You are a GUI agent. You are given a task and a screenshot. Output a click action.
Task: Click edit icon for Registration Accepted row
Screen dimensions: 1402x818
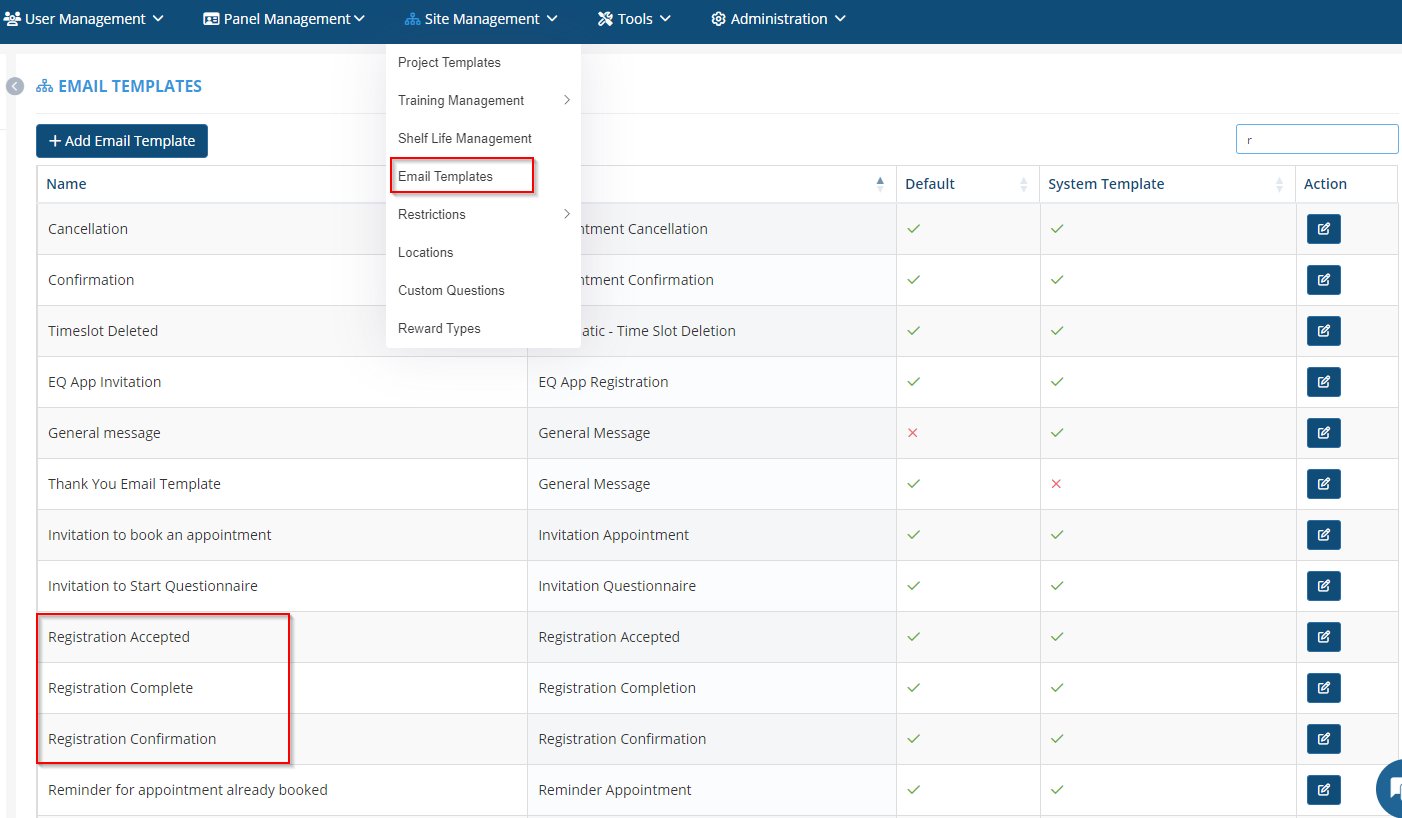(x=1323, y=637)
